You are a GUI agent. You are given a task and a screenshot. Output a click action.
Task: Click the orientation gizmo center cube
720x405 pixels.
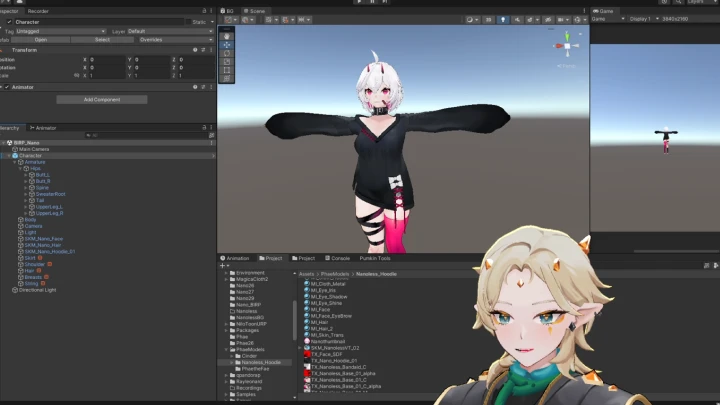[x=567, y=46]
